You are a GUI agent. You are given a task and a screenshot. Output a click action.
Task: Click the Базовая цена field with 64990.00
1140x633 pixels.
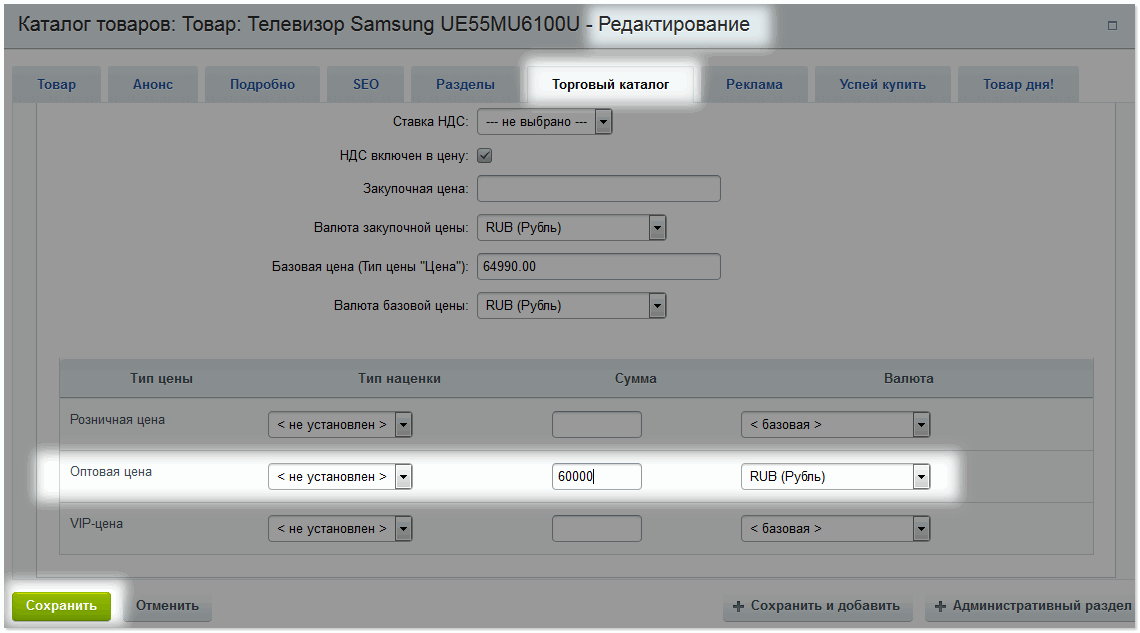pos(599,267)
